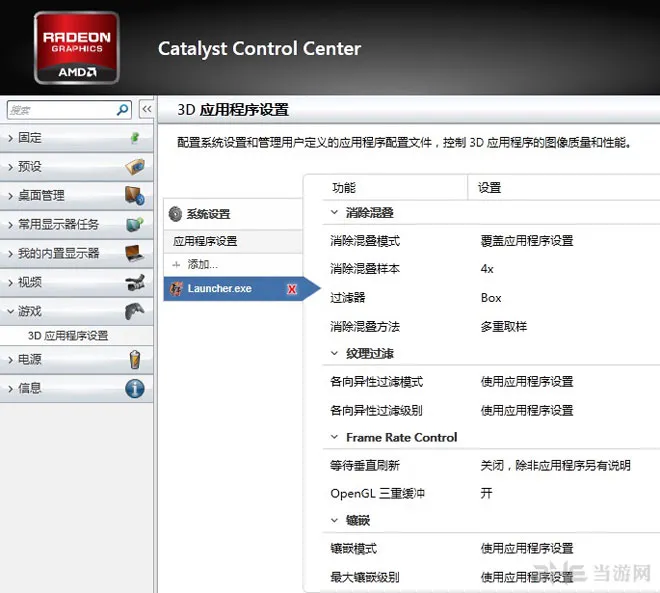Click the battery icon beside 电源
The image size is (660, 593).
pos(135,359)
